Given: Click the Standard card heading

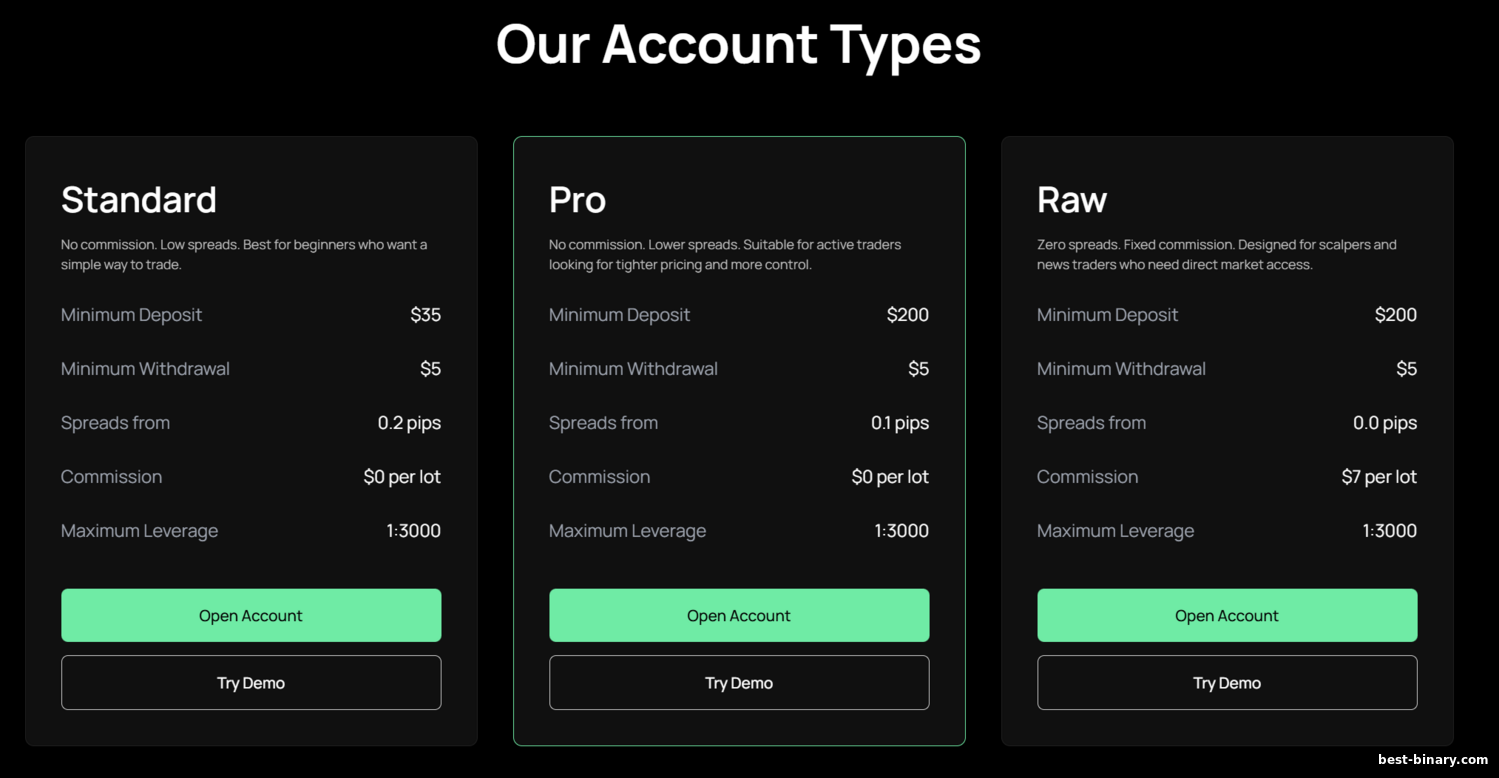Looking at the screenshot, I should click(x=139, y=200).
